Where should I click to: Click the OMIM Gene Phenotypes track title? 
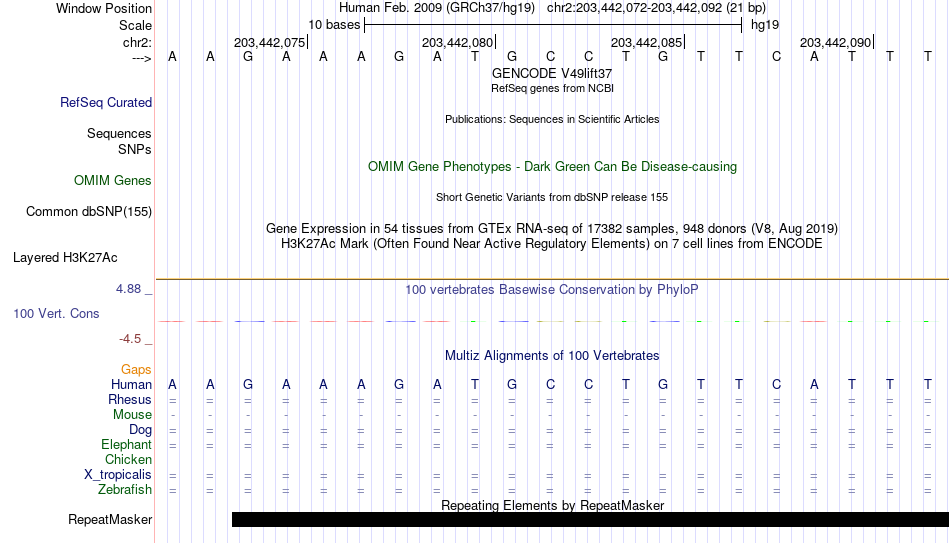552,167
